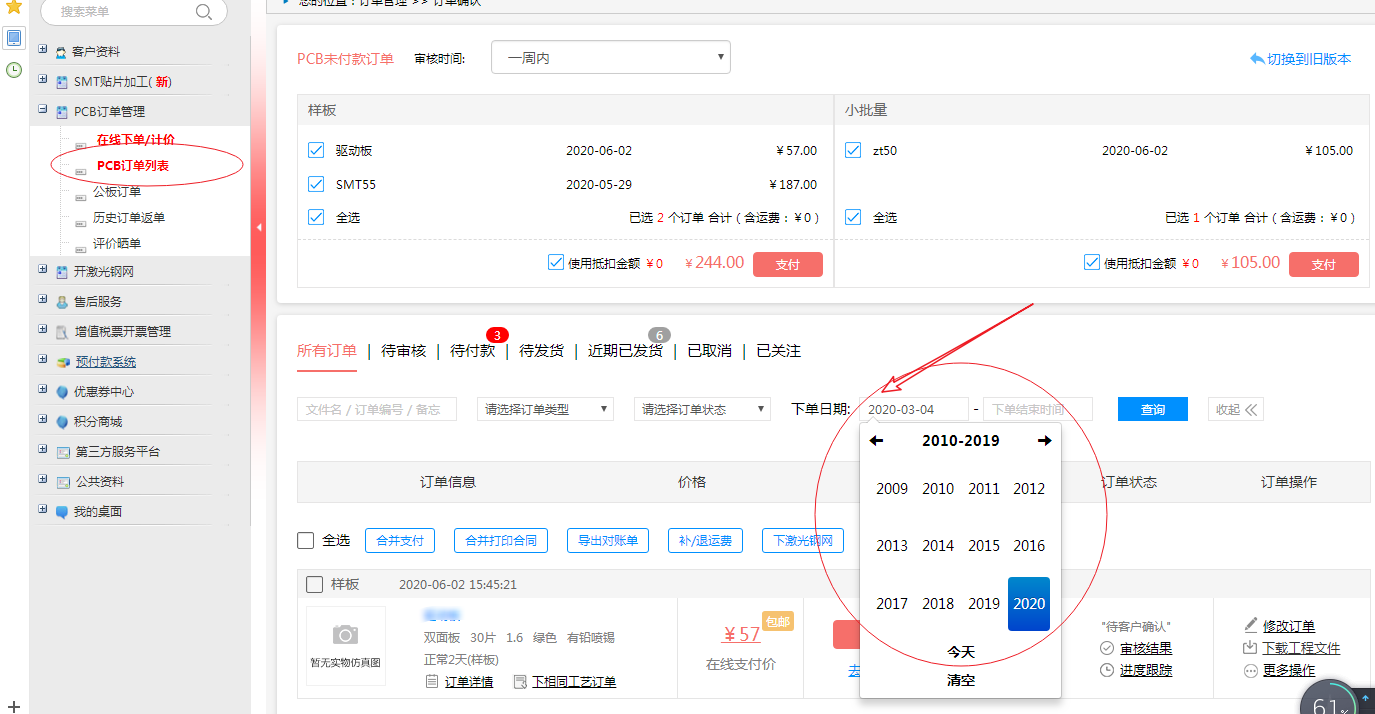Switch to the 待付款 tab

coord(472,351)
